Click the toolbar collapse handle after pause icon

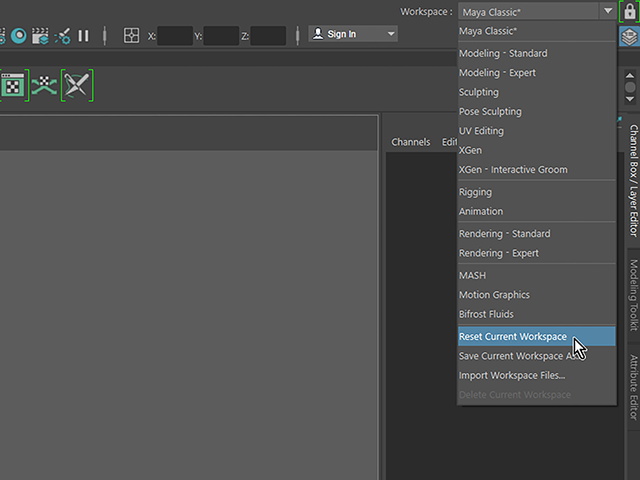[104, 35]
